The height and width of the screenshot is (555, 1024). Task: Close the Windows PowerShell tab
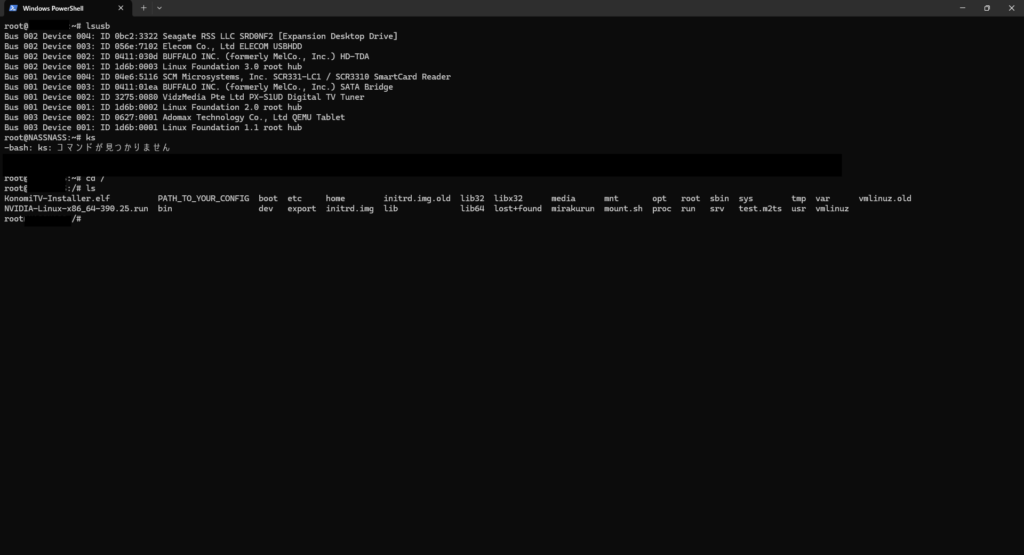click(121, 8)
